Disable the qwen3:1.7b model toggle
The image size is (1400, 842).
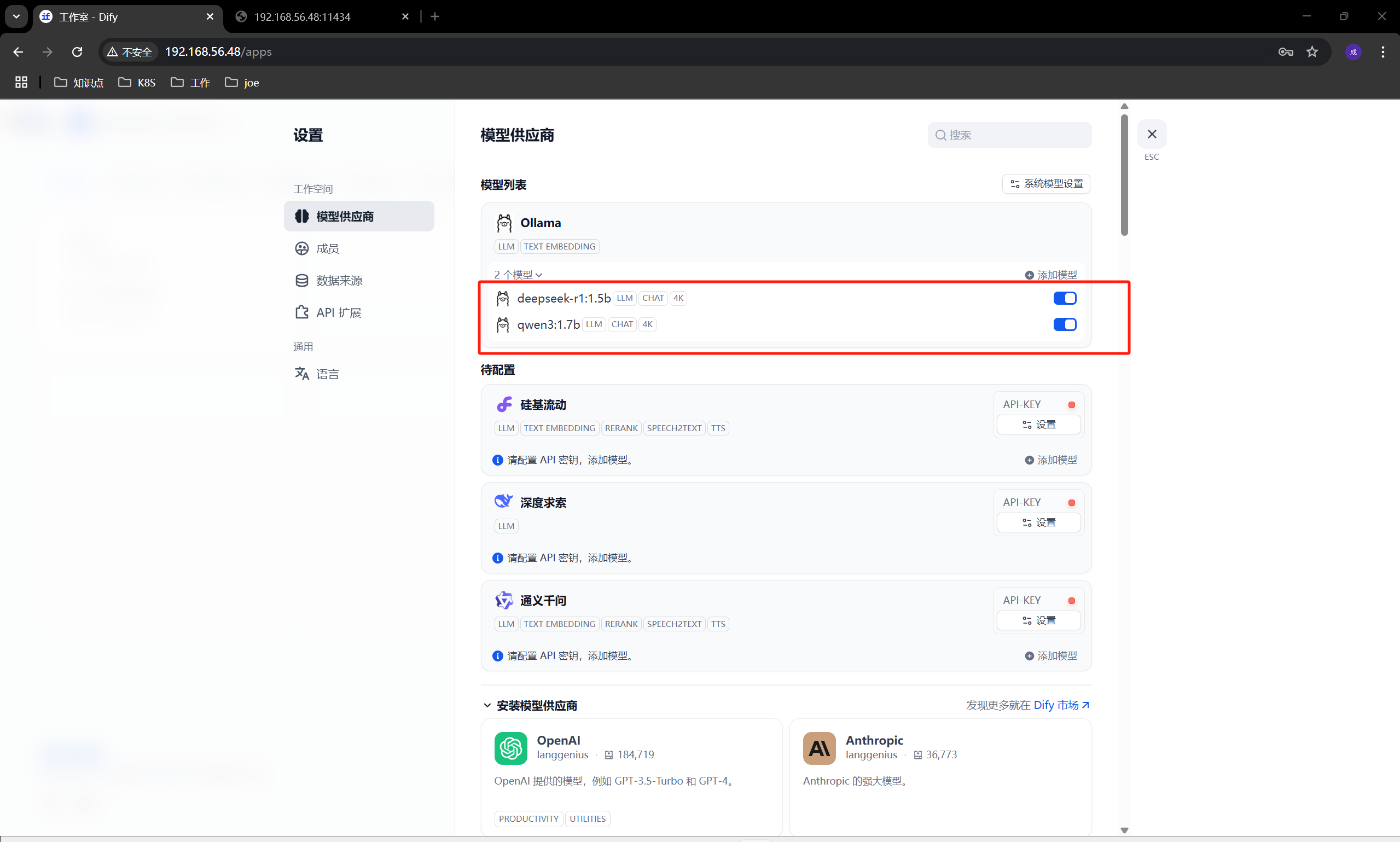[x=1064, y=324]
